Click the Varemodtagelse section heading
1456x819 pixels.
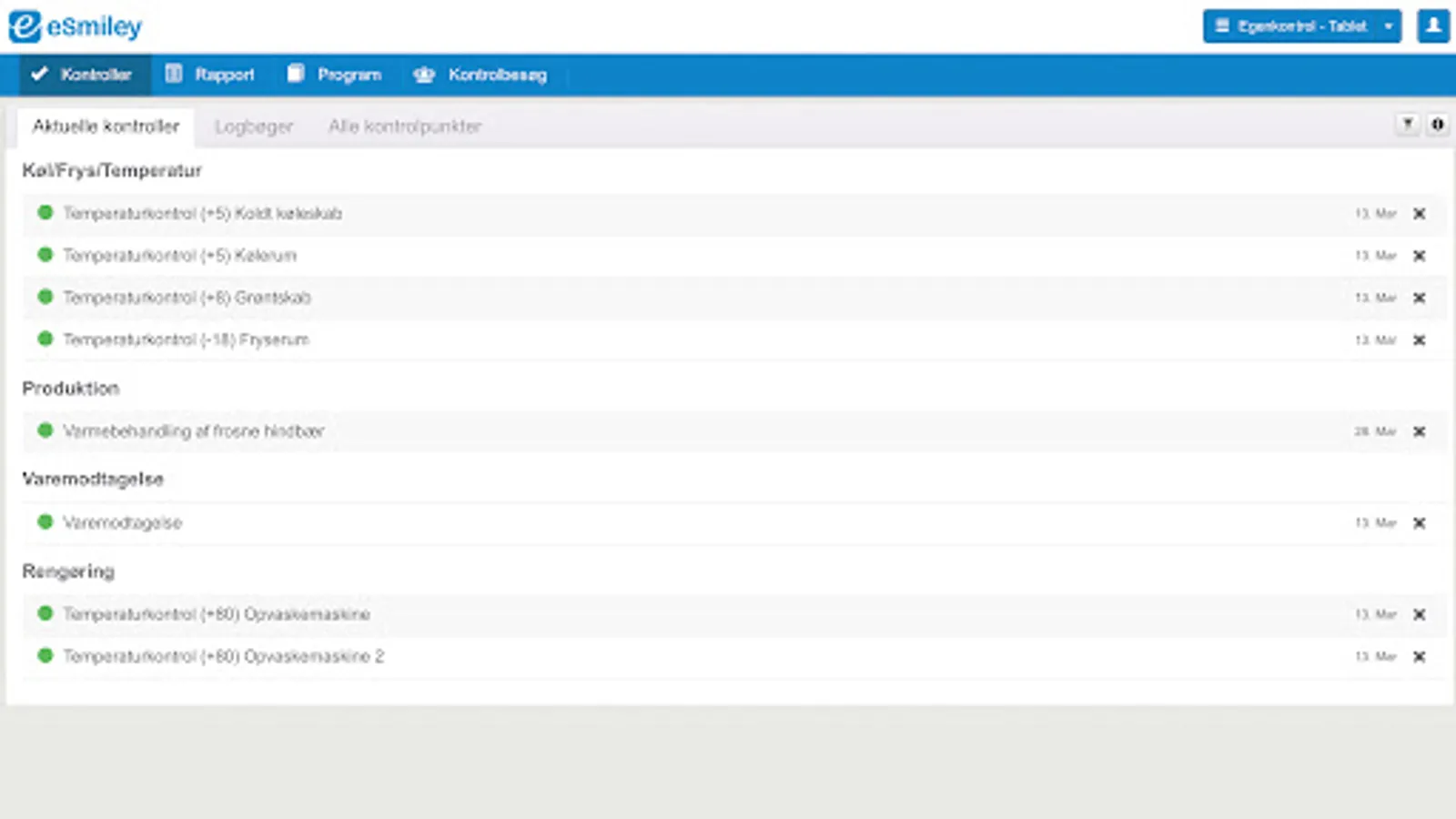pos(93,479)
